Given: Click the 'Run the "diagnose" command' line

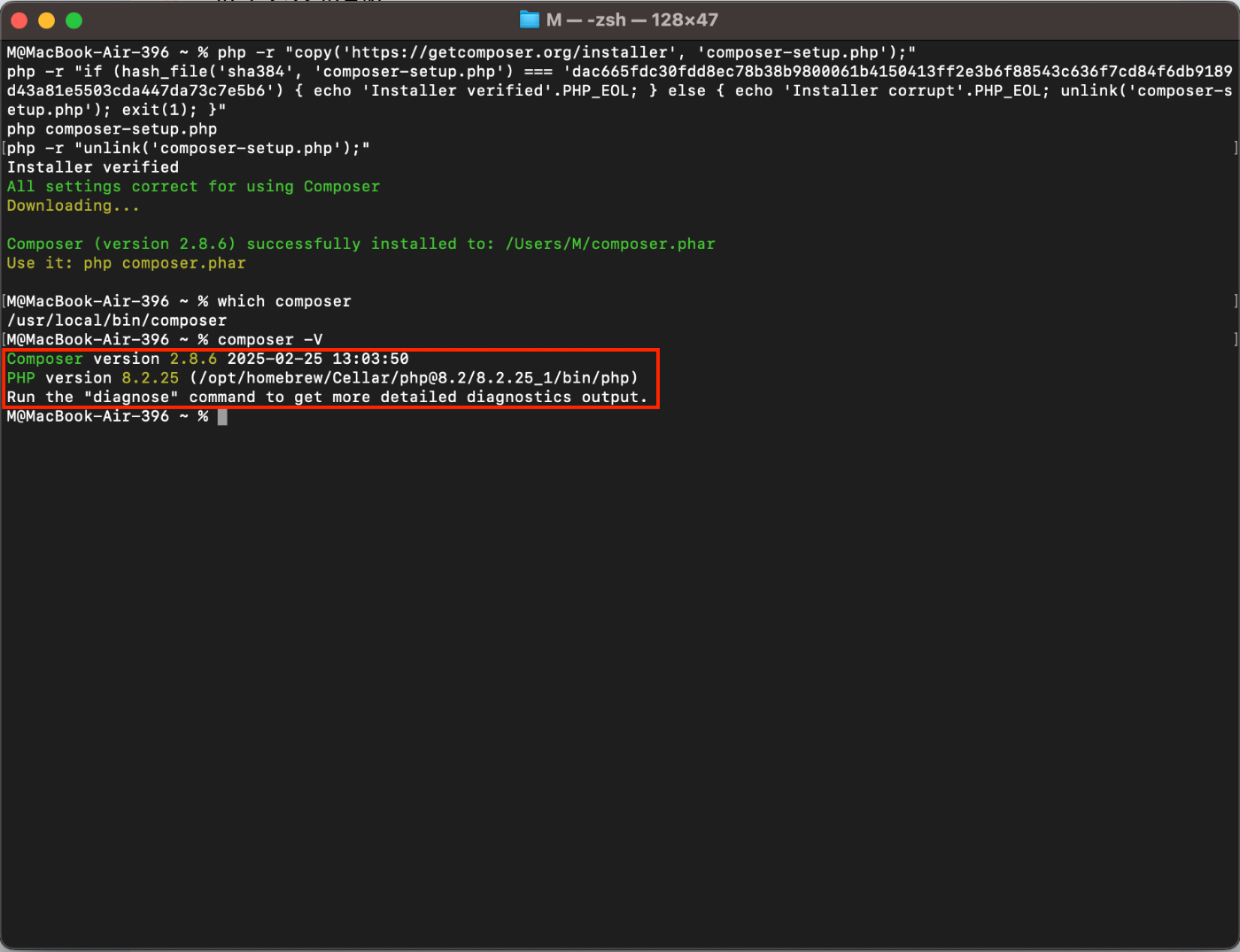Looking at the screenshot, I should (x=328, y=398).
